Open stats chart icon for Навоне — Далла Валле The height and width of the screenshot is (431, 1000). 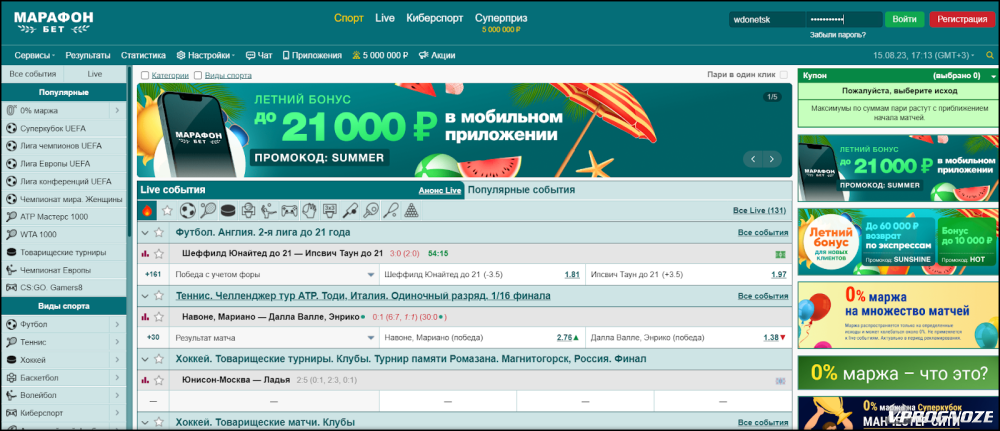click(145, 317)
